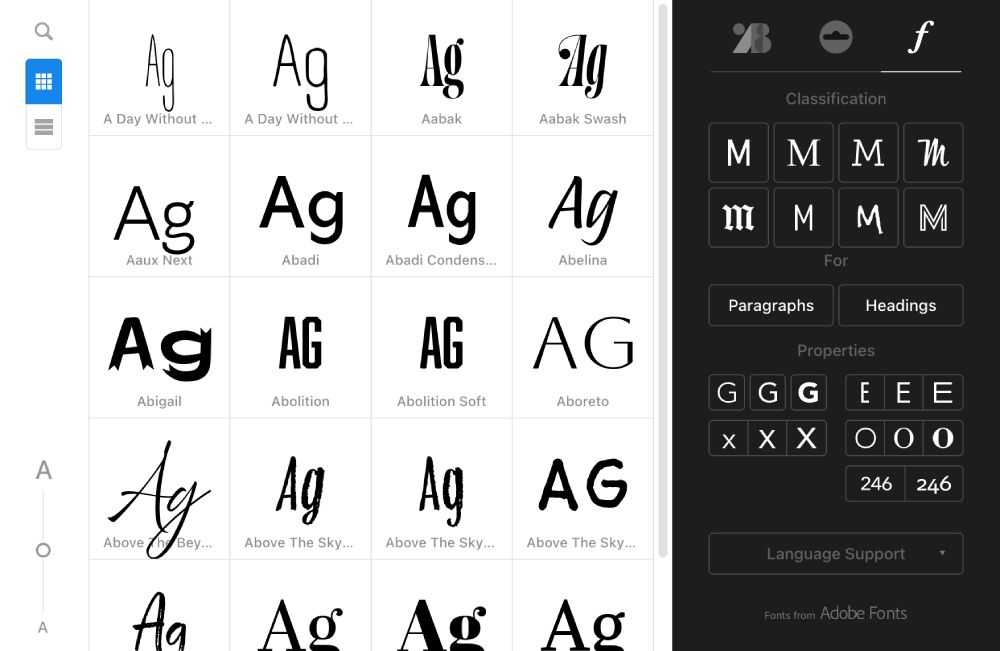Filter by sans serif classification
The height and width of the screenshot is (651, 1000).
(739, 153)
